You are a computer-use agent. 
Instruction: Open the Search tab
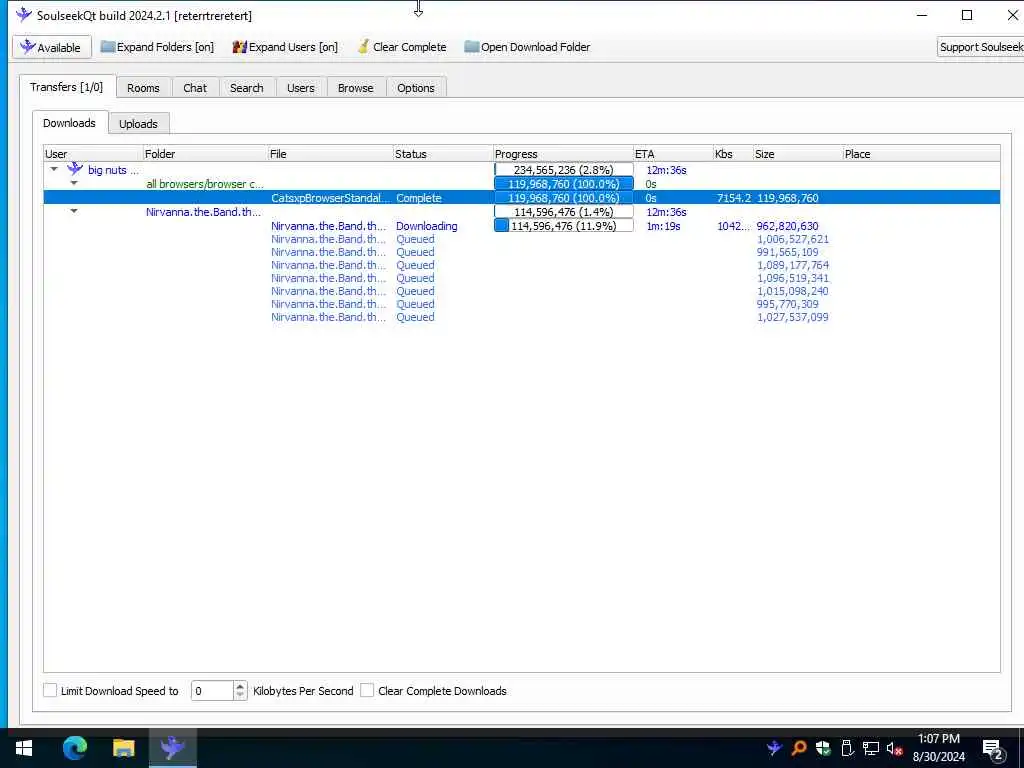(247, 88)
